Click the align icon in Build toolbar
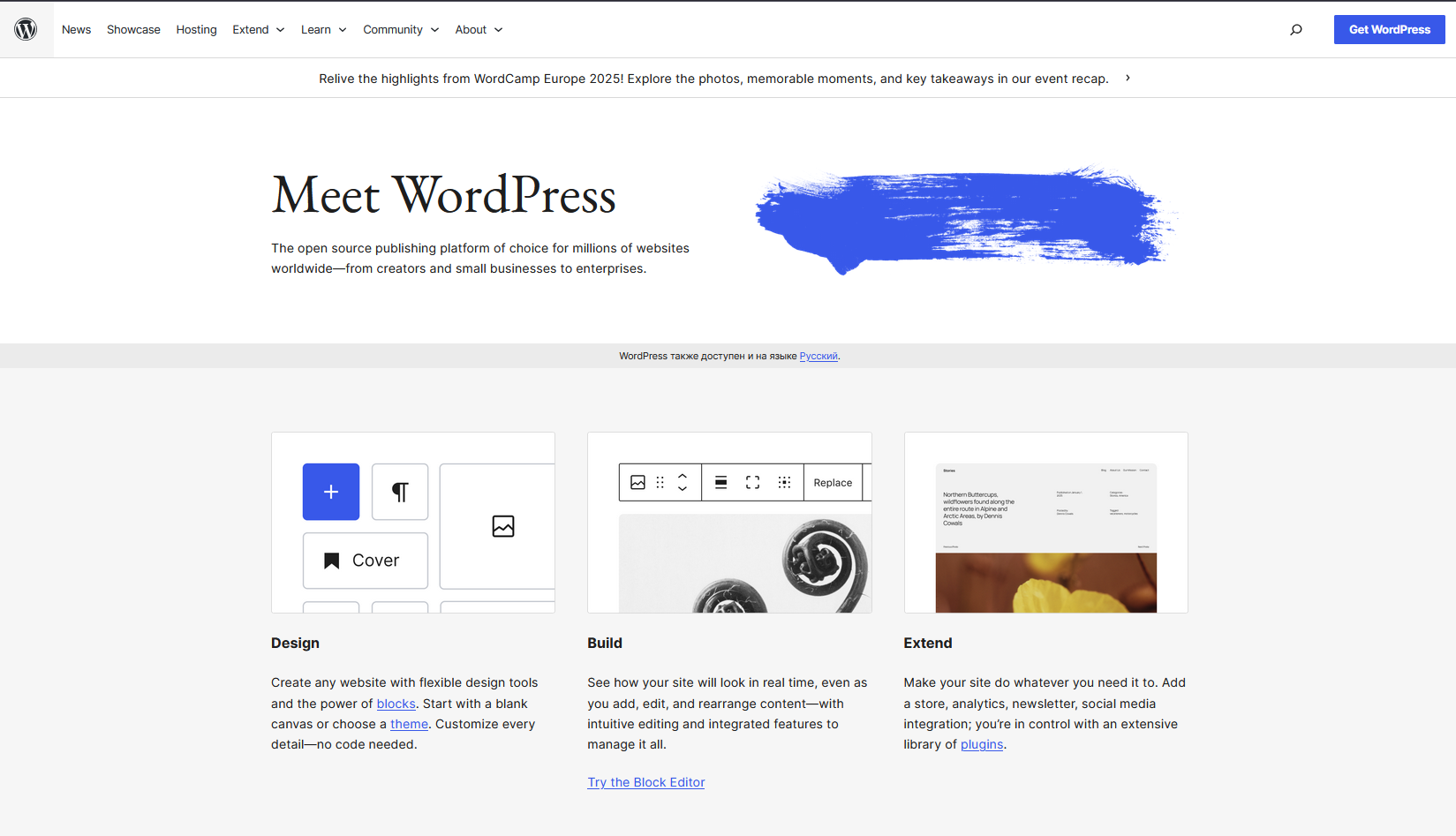Viewport: 1456px width, 836px height. tap(720, 482)
